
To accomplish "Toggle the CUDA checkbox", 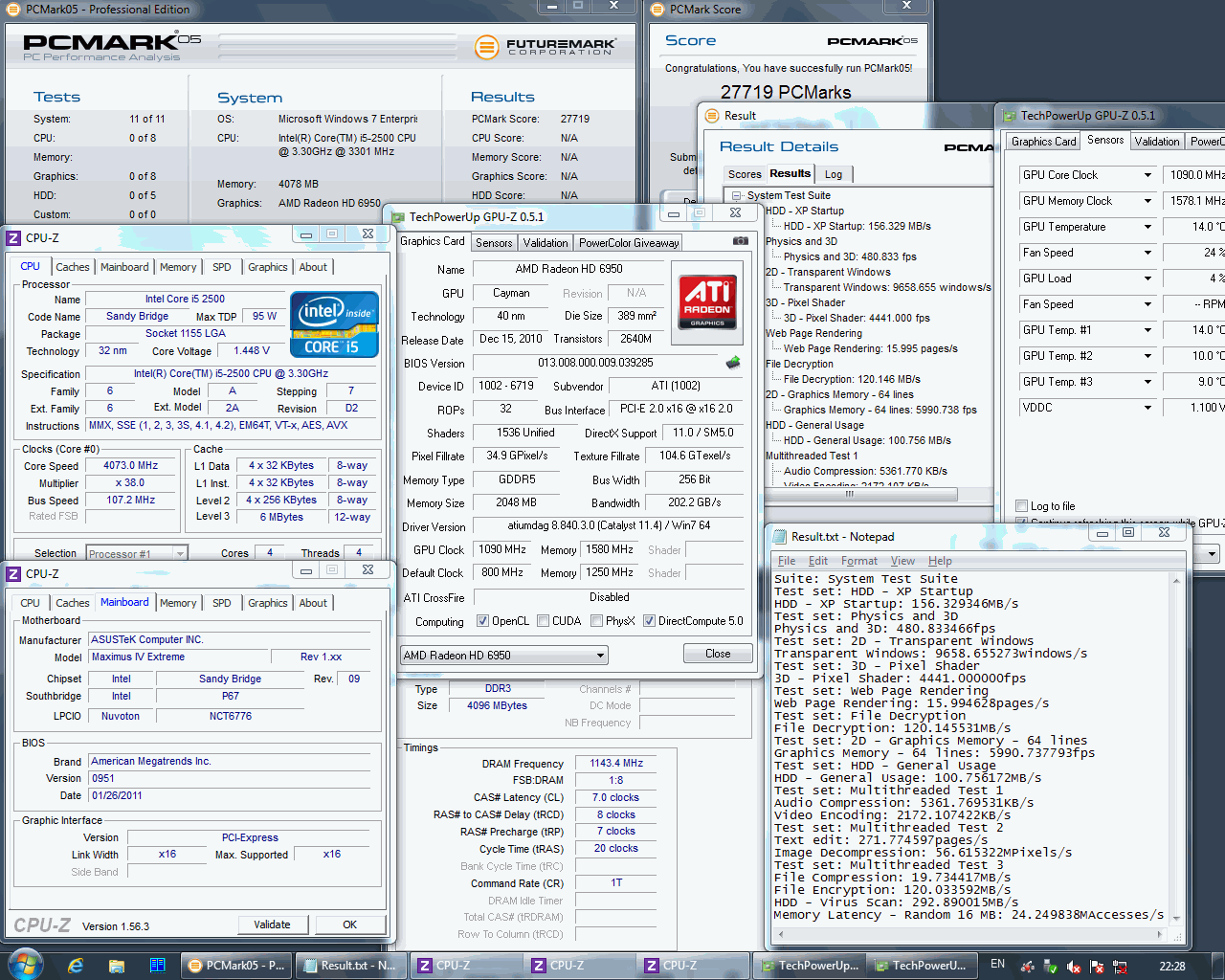I will (543, 621).
